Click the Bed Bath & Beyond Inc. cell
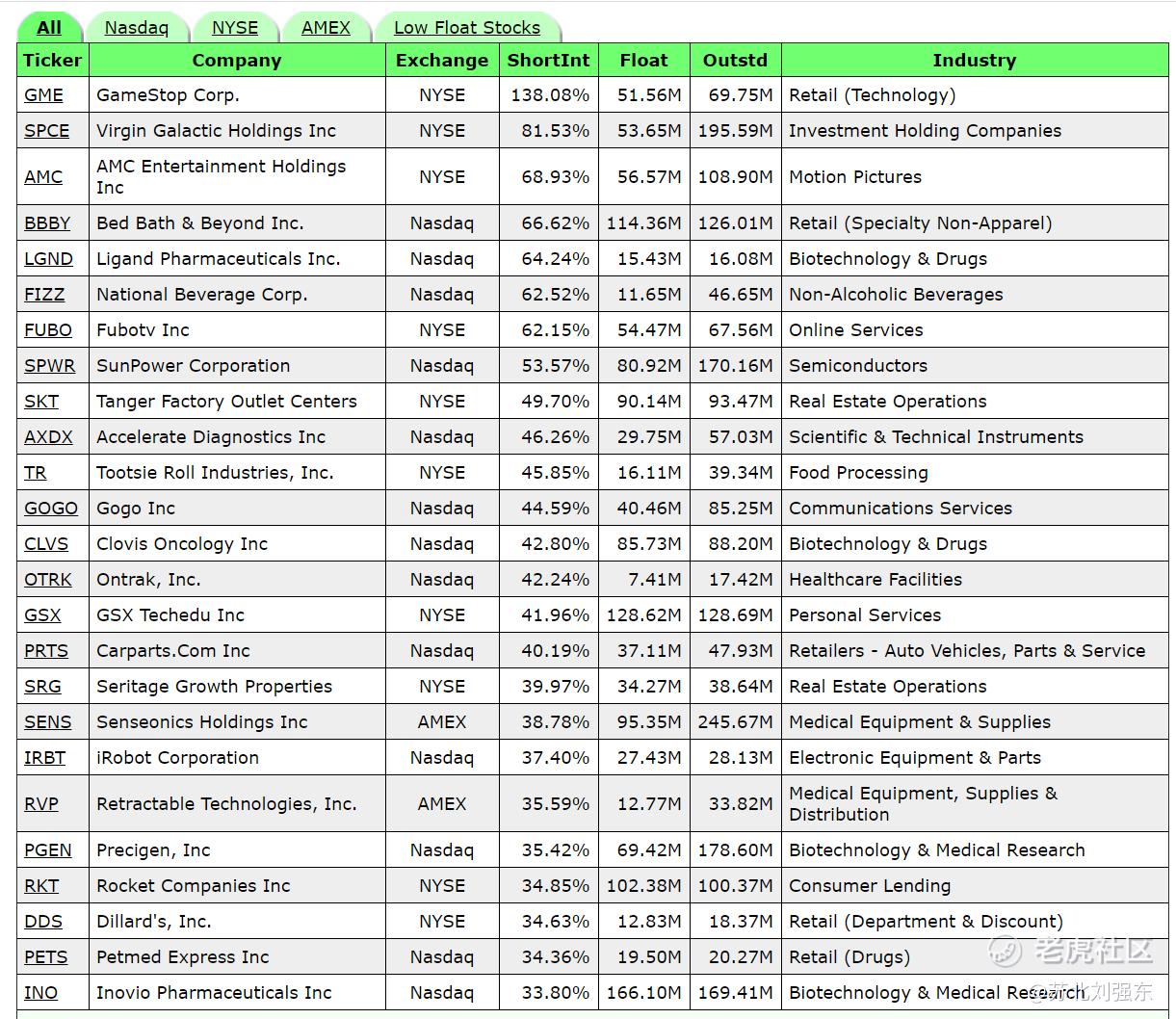1176x1019 pixels. (x=237, y=223)
